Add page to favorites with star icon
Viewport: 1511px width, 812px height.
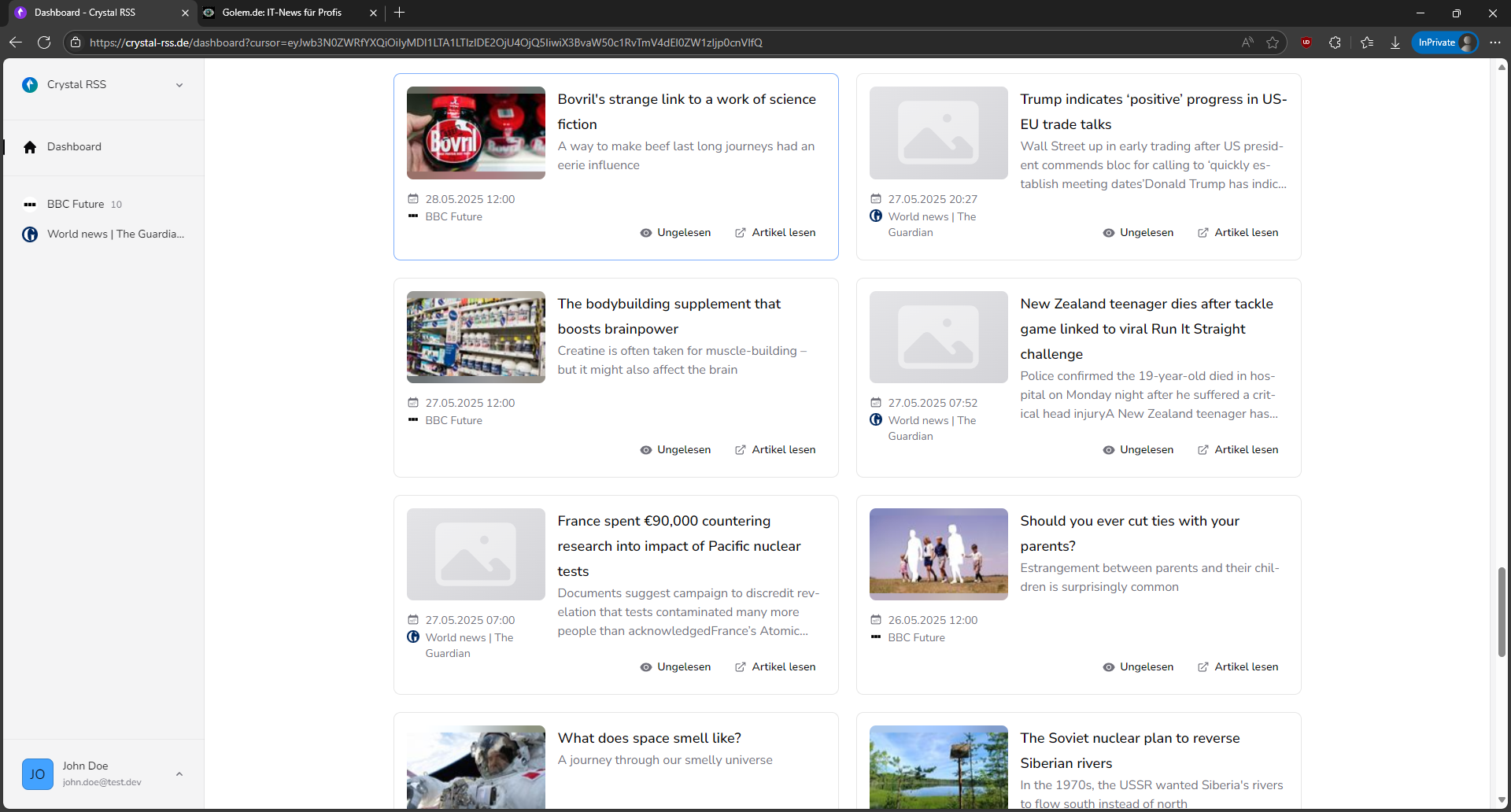[x=1273, y=42]
